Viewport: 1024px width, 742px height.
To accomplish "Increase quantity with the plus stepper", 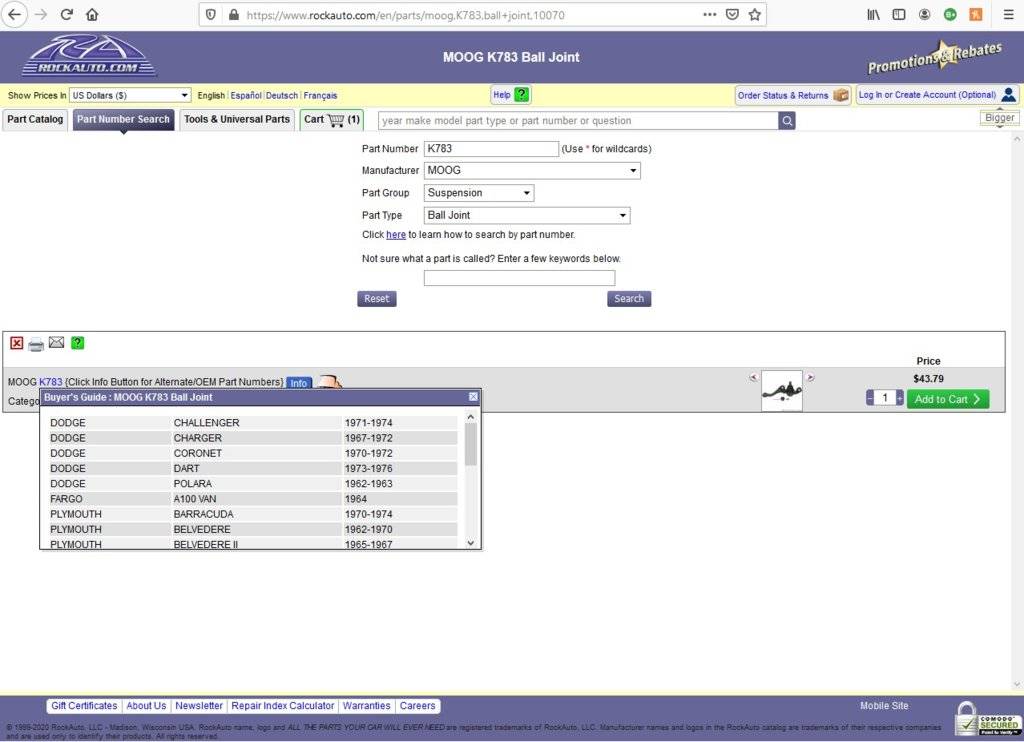I will point(900,398).
